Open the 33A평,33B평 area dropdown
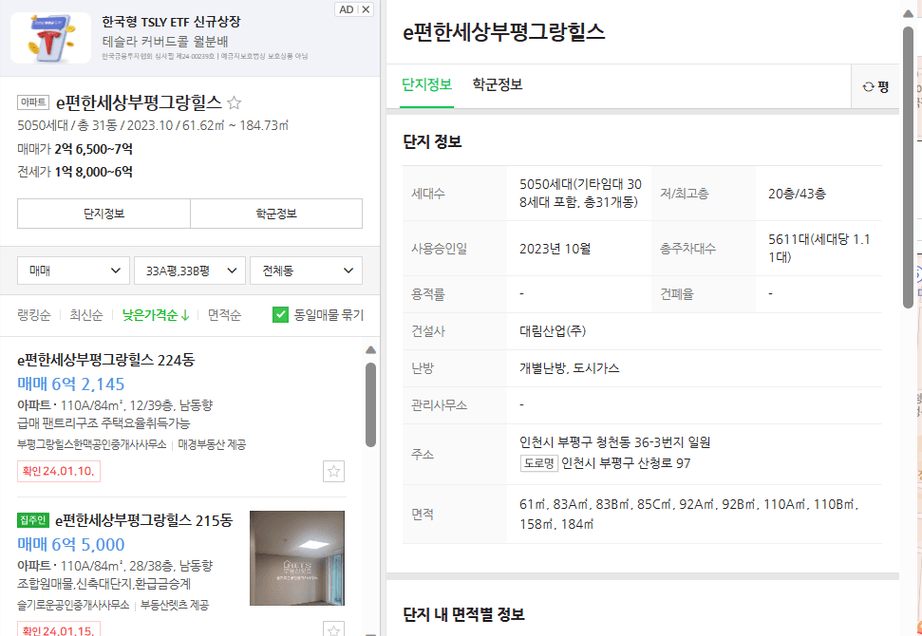The height and width of the screenshot is (636, 922). (x=190, y=270)
